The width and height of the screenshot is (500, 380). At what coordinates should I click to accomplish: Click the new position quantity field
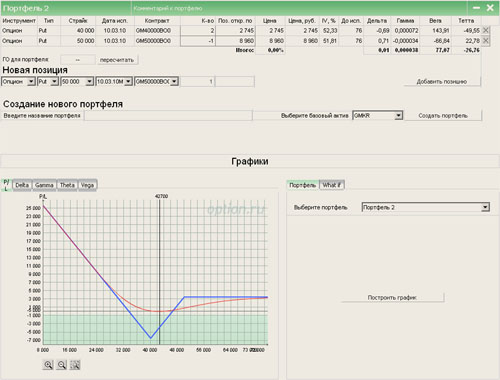point(197,81)
